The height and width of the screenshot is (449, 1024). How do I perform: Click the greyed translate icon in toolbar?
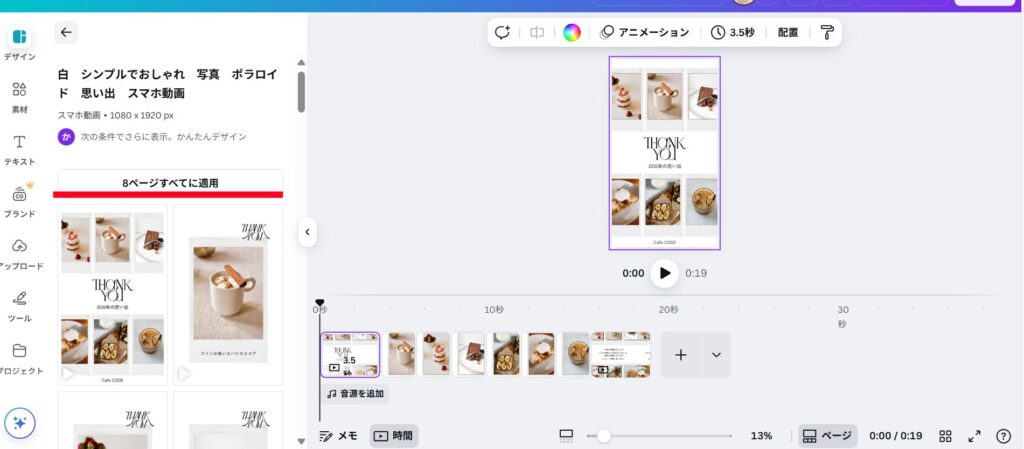tap(537, 33)
